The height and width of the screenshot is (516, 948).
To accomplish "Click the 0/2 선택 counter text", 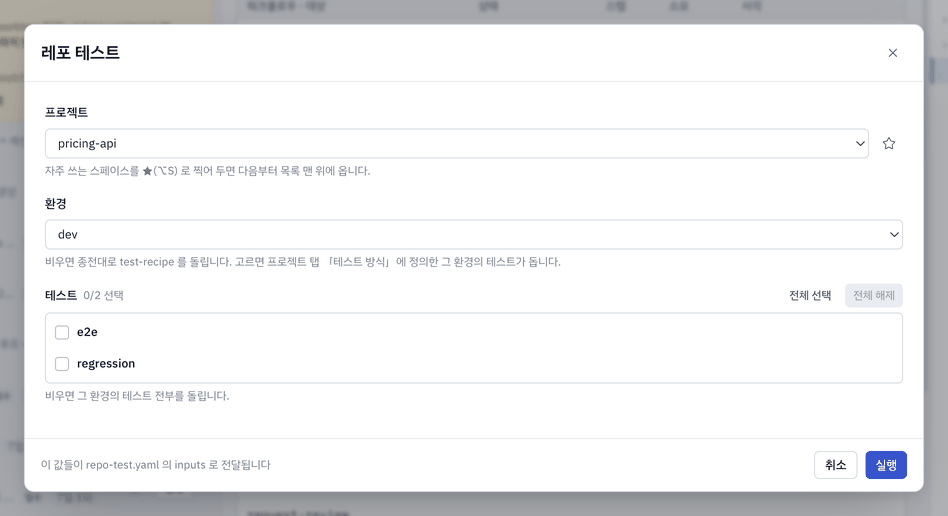I will coord(103,295).
